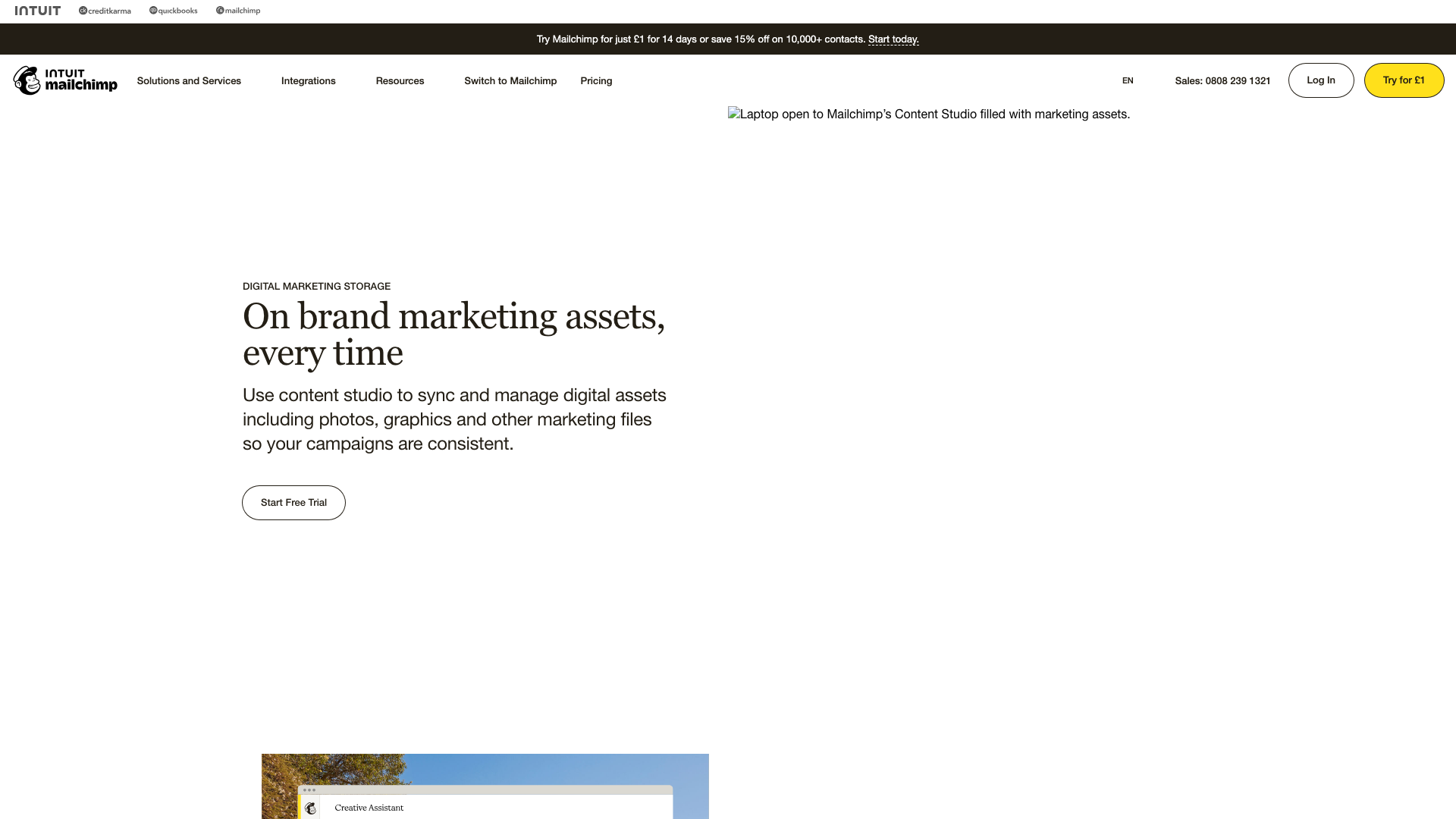The width and height of the screenshot is (1456, 819).
Task: Click the Intuit logo in the top bar
Action: [38, 11]
